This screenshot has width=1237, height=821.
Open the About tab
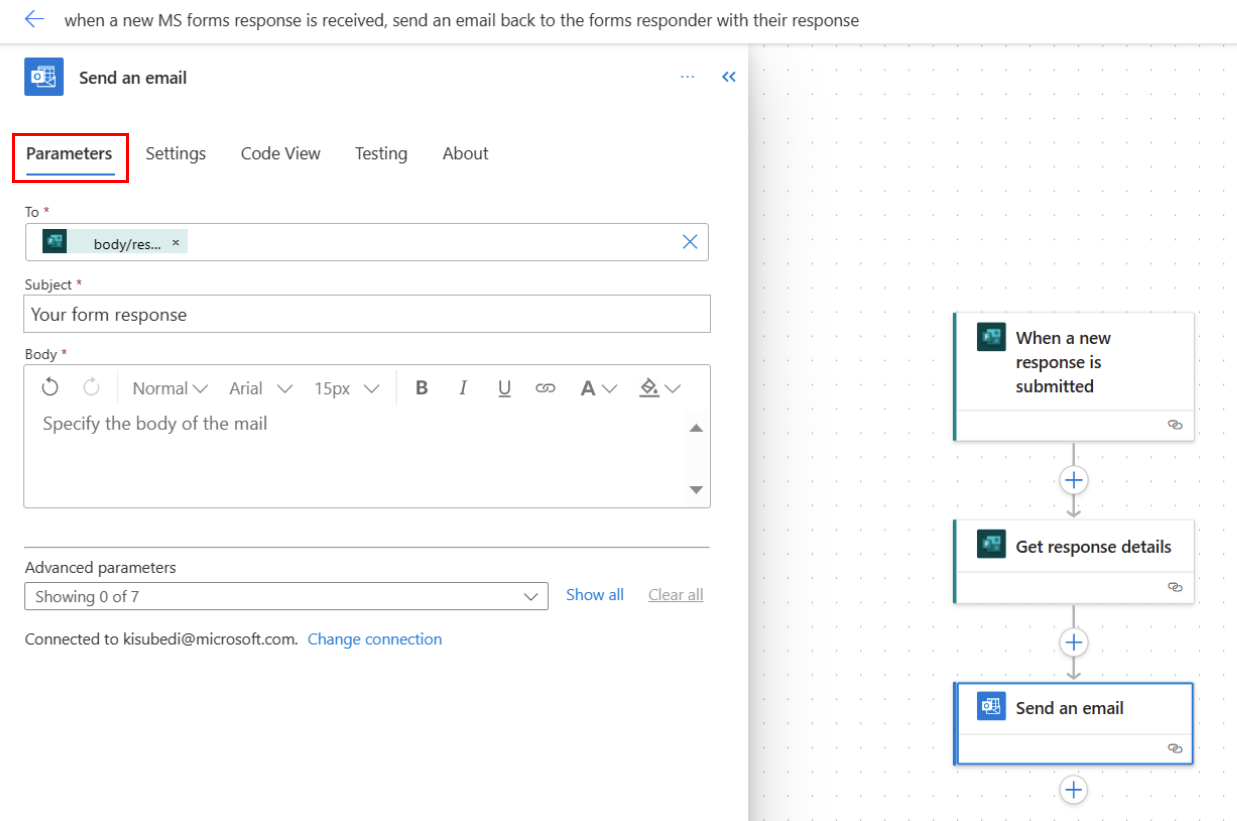click(x=466, y=153)
